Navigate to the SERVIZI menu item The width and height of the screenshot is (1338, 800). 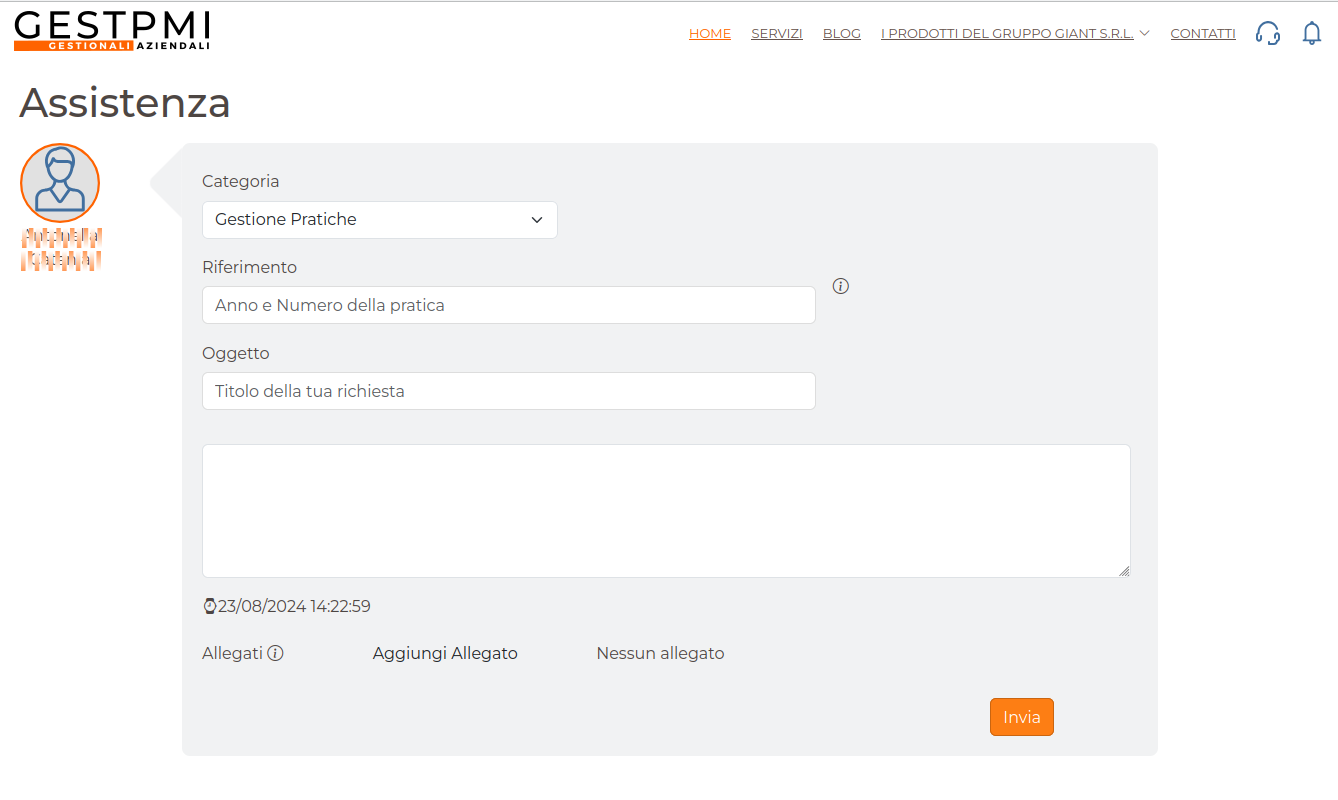coord(777,33)
